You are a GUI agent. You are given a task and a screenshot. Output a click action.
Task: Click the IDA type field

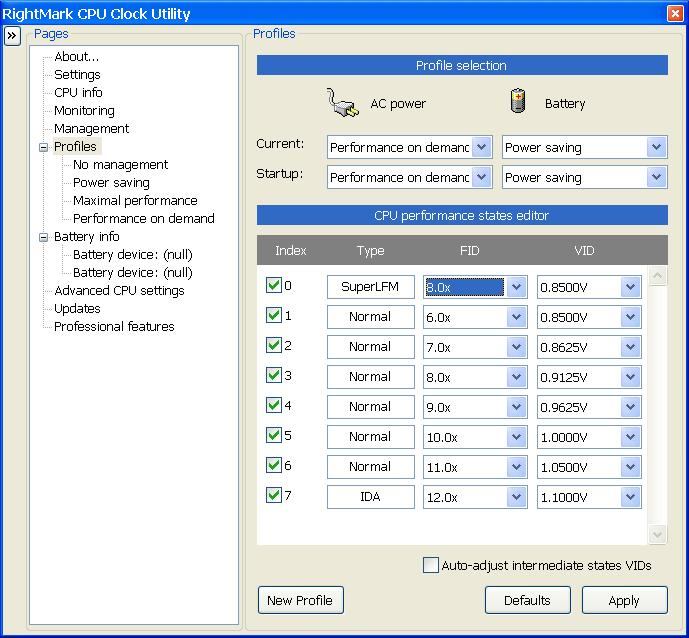pyautogui.click(x=370, y=497)
